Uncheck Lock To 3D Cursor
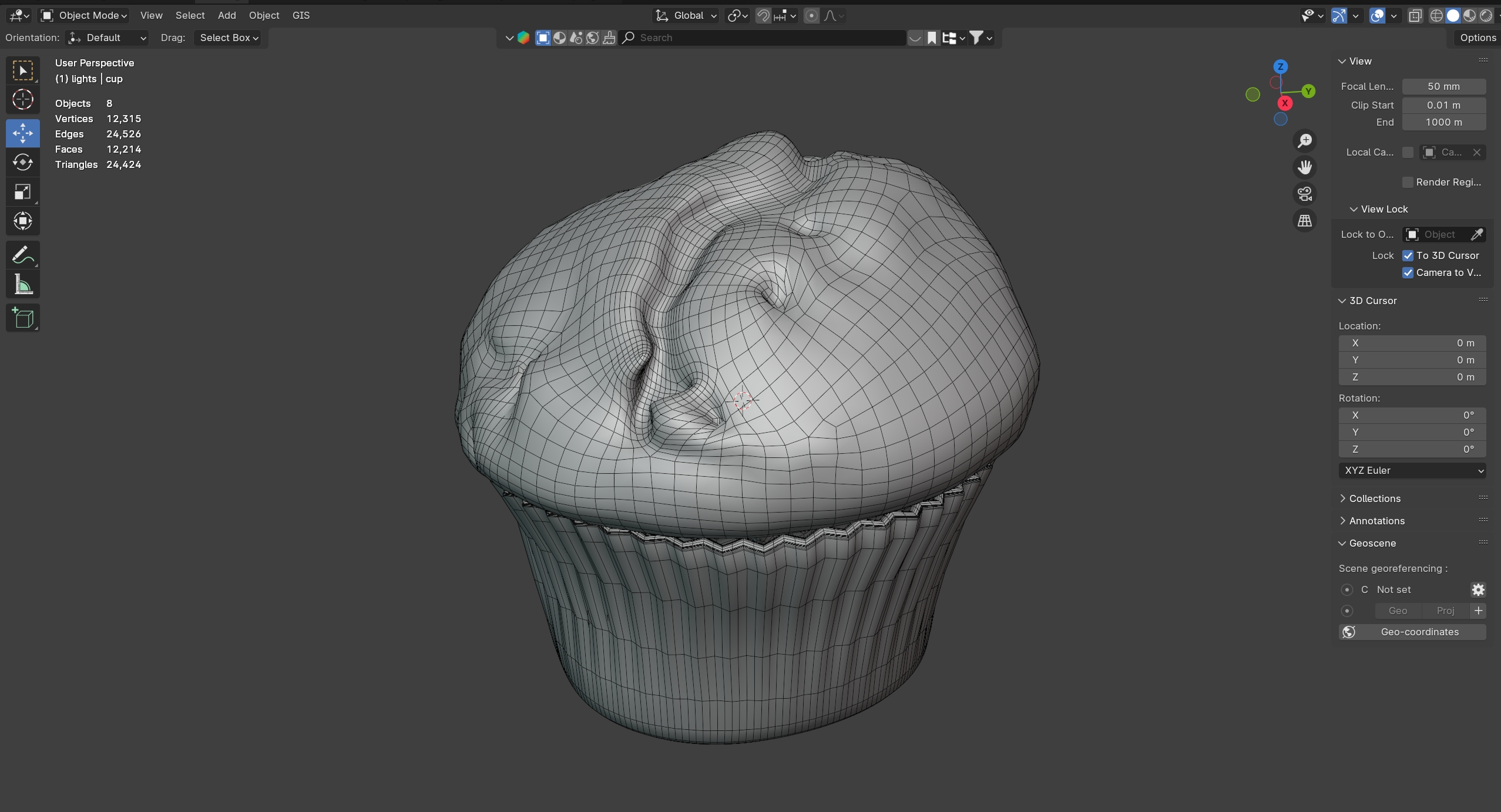 [1408, 255]
